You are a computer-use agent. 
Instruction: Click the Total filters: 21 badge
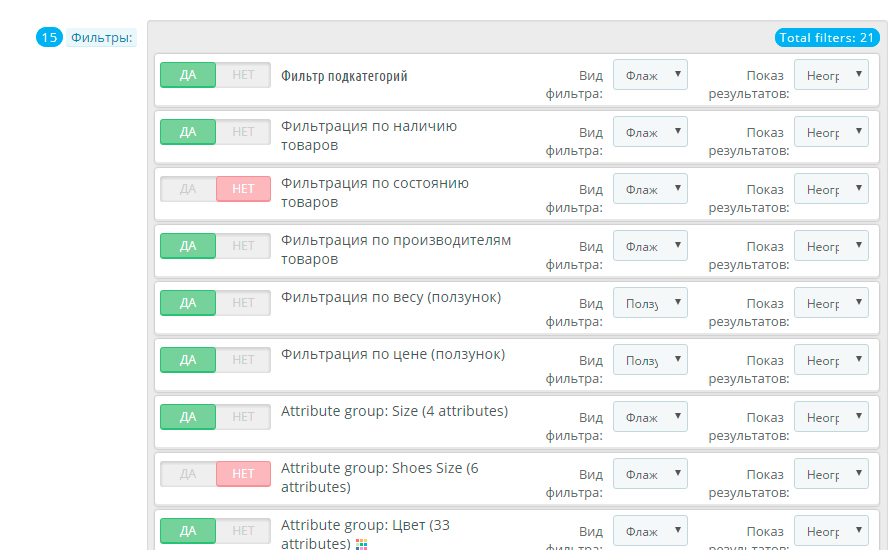click(x=827, y=38)
